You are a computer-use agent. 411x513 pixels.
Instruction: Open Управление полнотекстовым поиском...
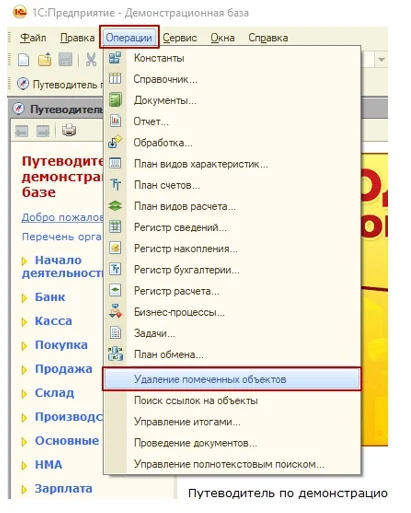point(232,464)
